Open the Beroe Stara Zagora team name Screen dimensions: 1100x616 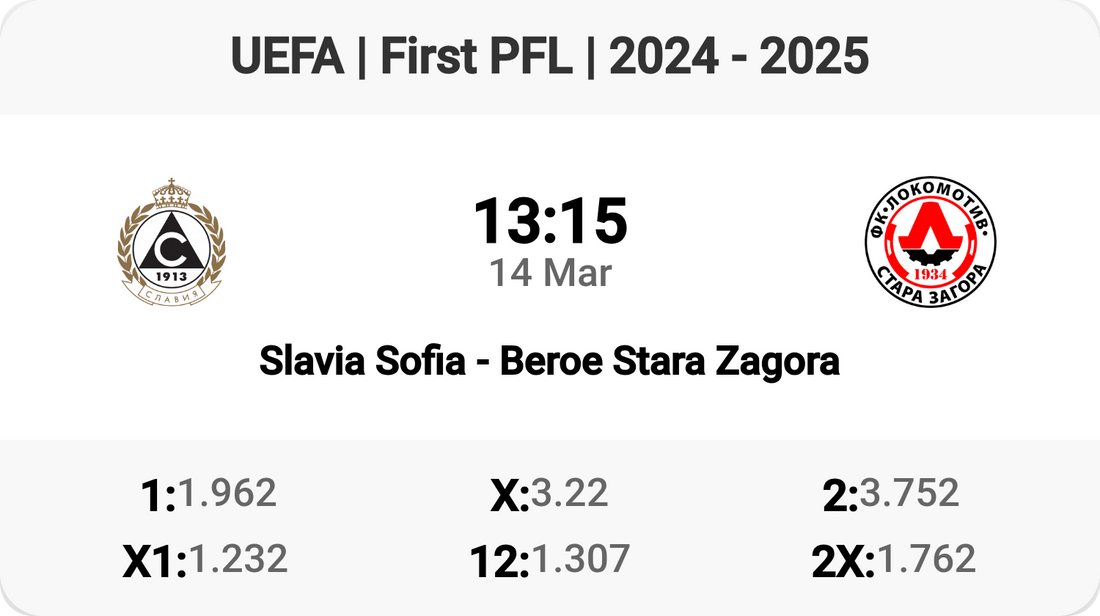pyautogui.click(x=669, y=361)
